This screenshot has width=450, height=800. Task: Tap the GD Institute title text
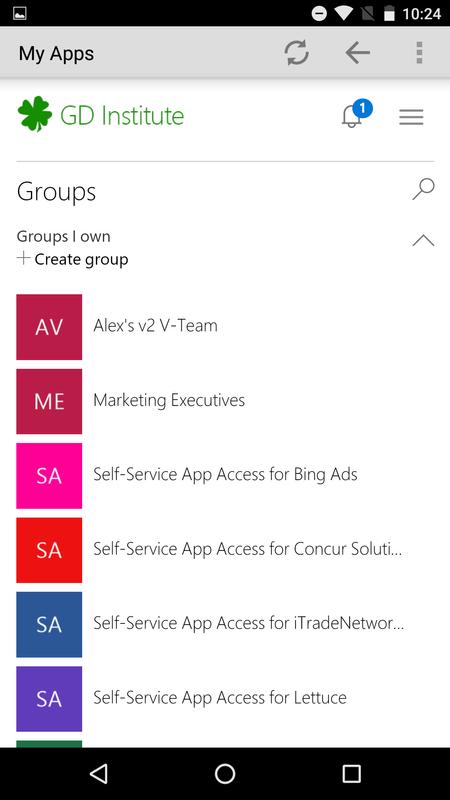122,115
